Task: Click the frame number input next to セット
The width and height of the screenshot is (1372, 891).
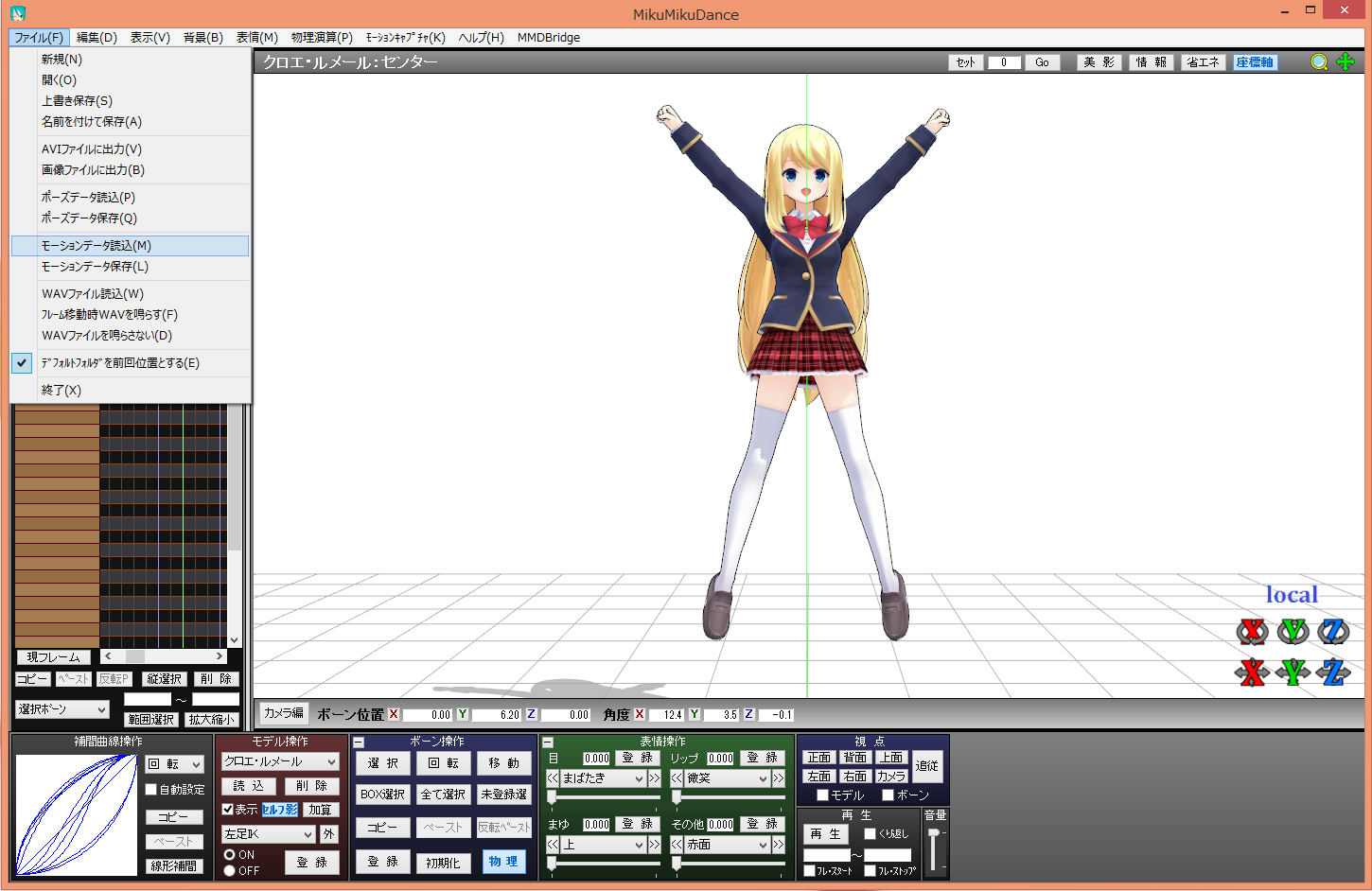Action: (1004, 62)
